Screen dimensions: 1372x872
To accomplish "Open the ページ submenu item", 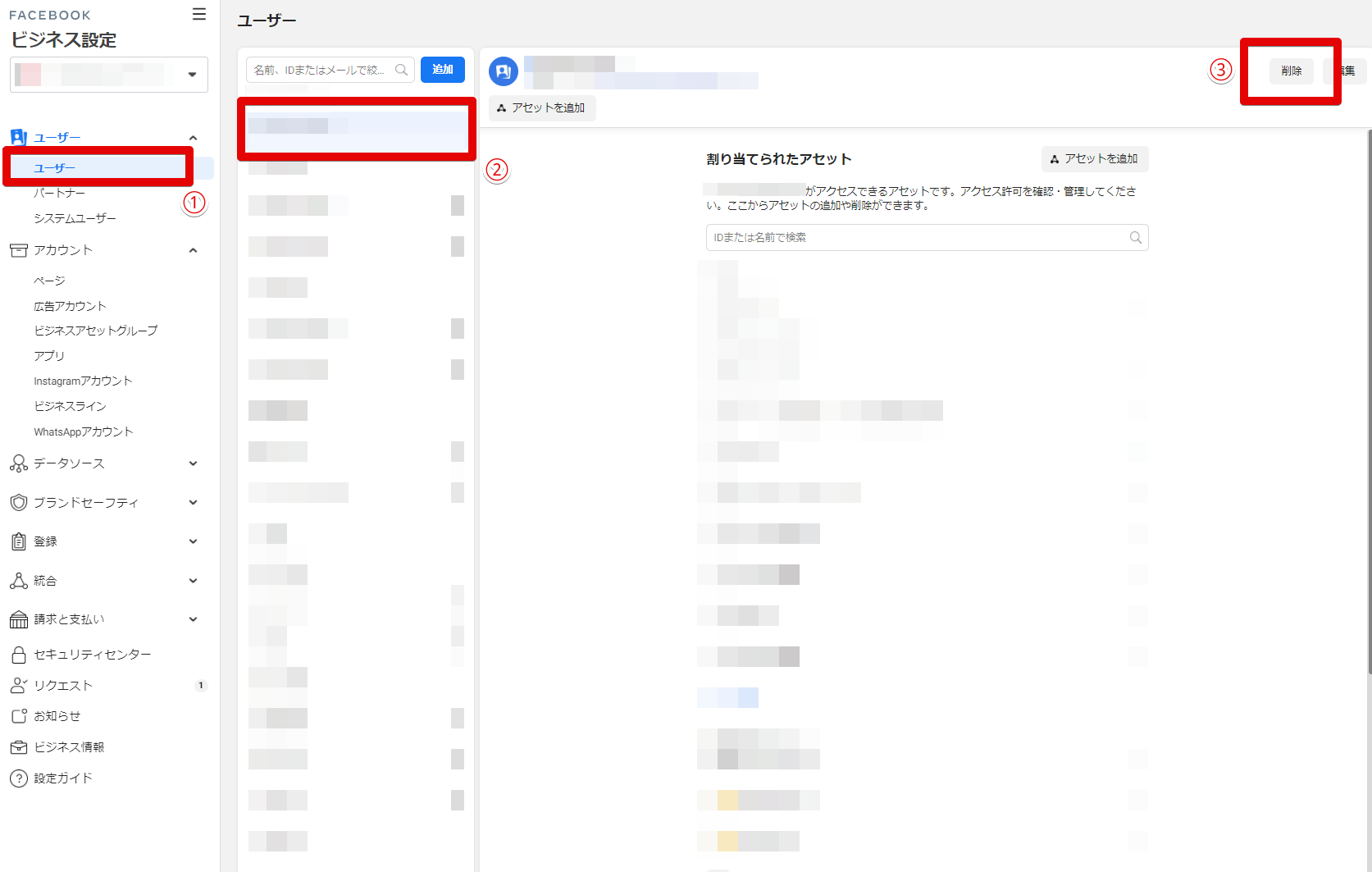I will pos(49,281).
